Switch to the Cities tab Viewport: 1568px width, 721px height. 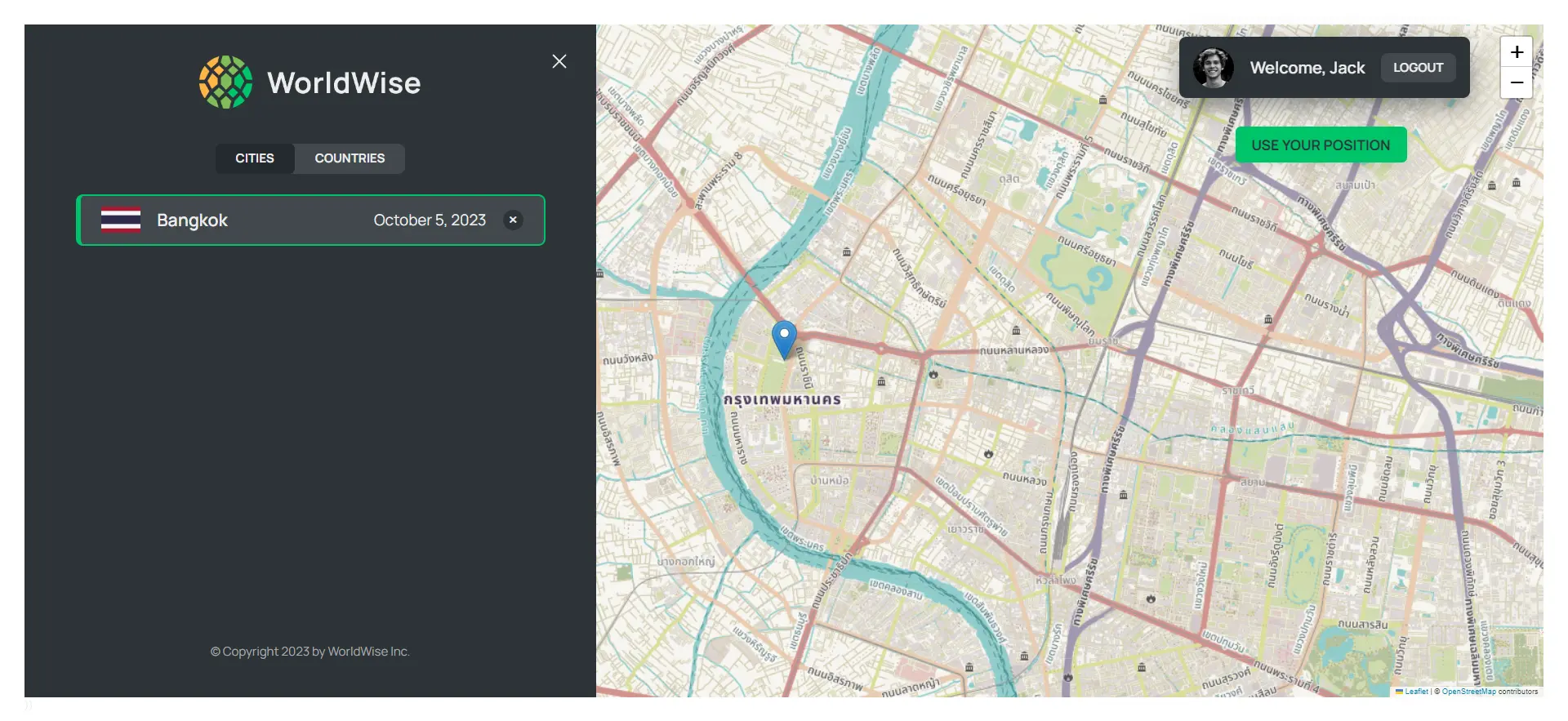point(255,158)
